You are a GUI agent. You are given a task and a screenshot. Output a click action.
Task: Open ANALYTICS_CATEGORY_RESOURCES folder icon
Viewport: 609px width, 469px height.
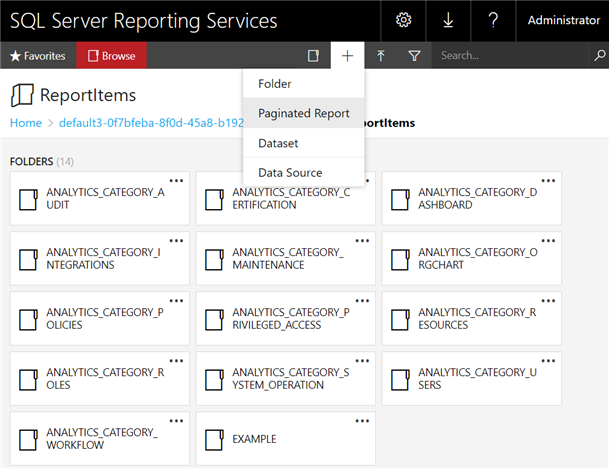(x=400, y=320)
